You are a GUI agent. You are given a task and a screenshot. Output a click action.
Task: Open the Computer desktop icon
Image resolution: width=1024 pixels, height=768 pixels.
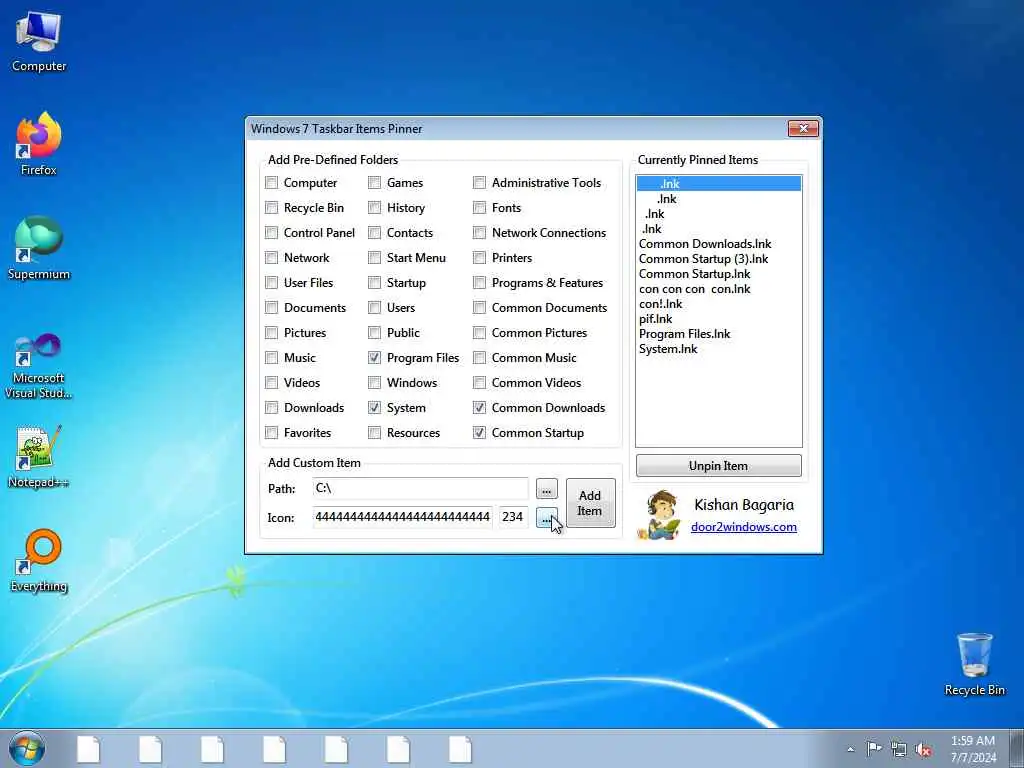[x=39, y=41]
